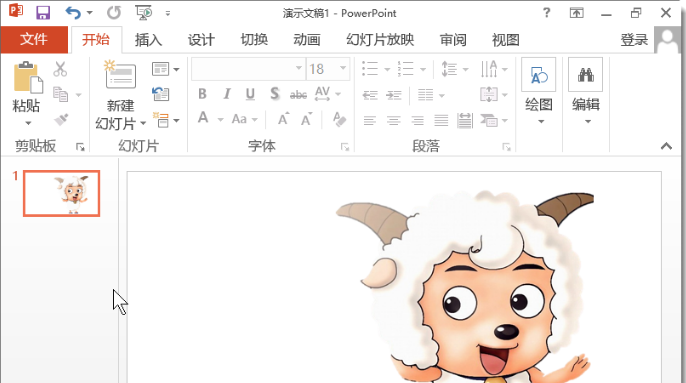Click Decrease List Level indent icon
This screenshot has height=383, width=686.
pos(370,95)
